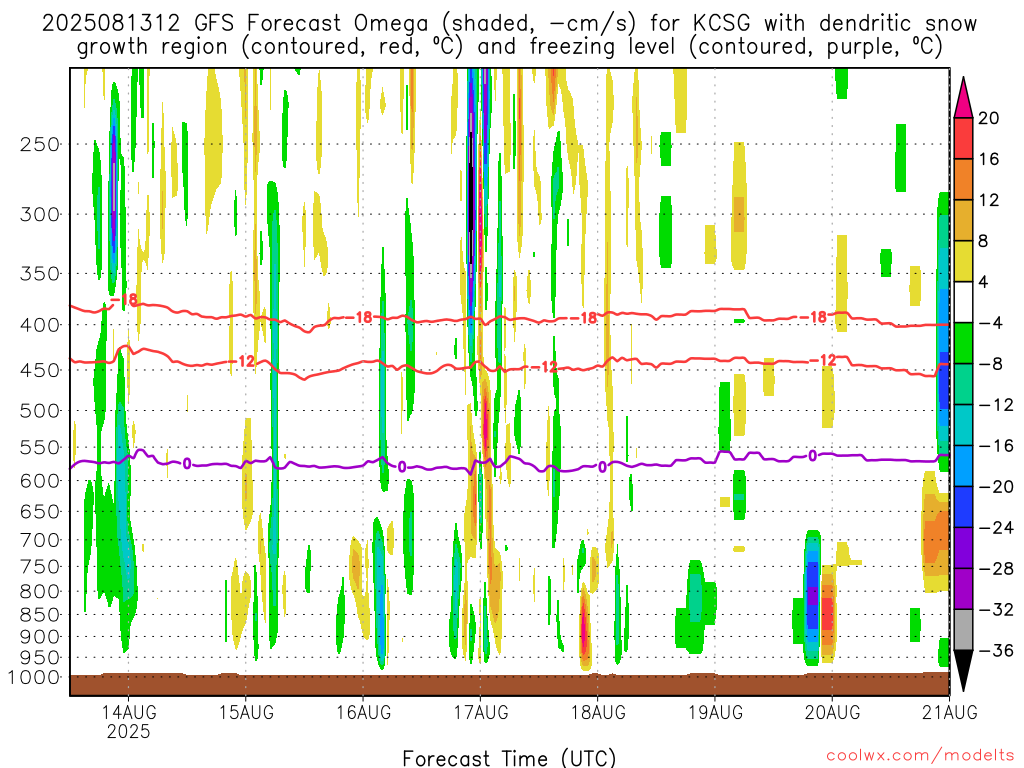The image size is (1024, 768).
Task: Click the black lower arrow on colorbar
Action: (x=963, y=671)
